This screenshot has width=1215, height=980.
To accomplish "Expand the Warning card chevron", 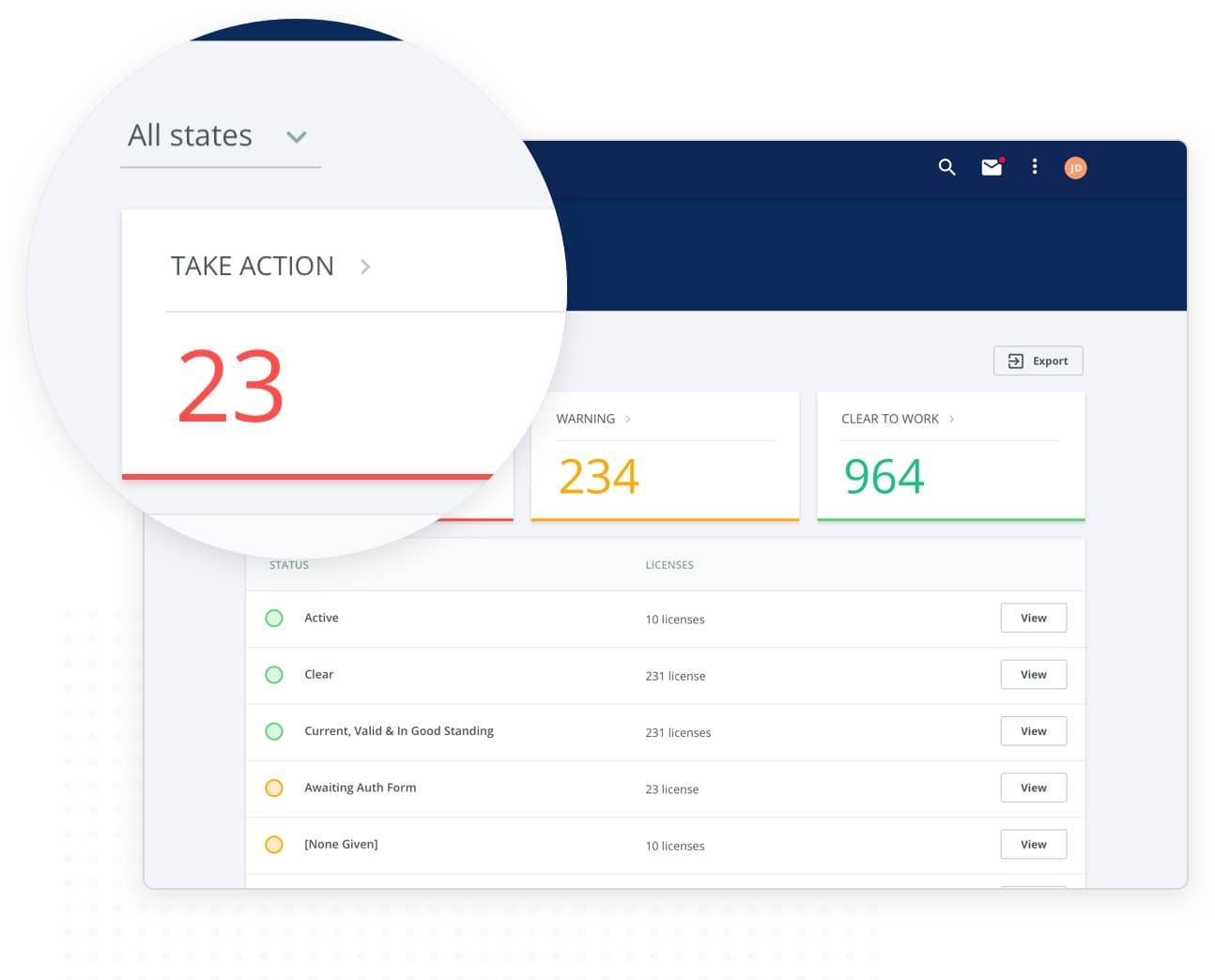I will click(x=628, y=420).
